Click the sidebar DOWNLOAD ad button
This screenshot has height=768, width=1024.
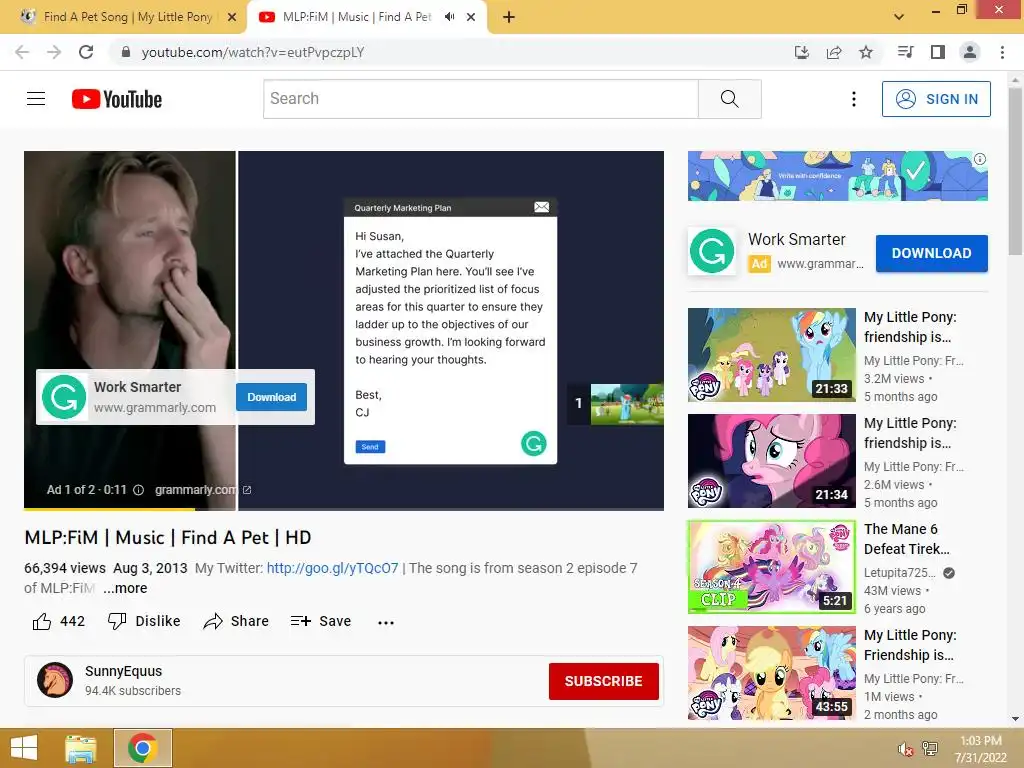click(x=931, y=253)
